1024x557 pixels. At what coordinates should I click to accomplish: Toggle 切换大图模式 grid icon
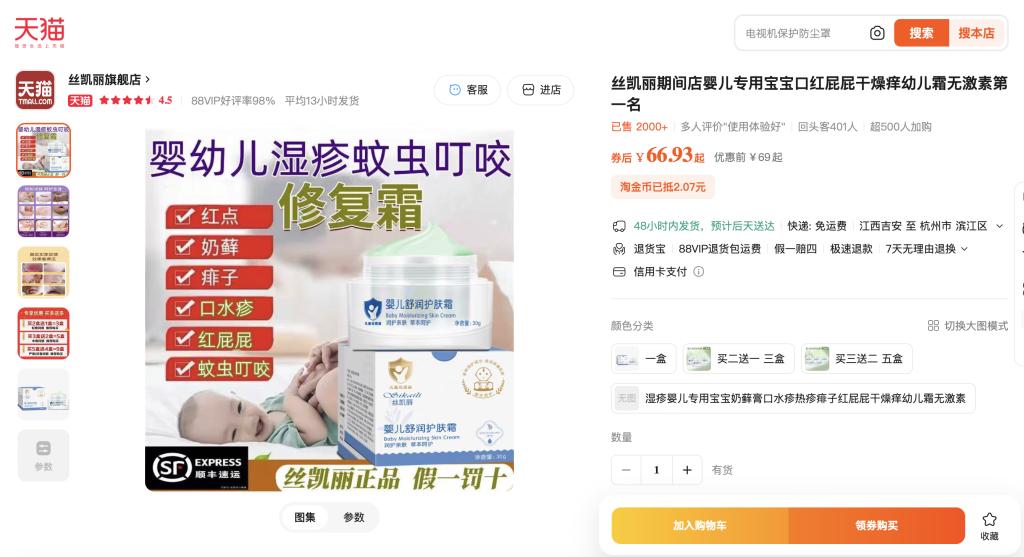[933, 325]
